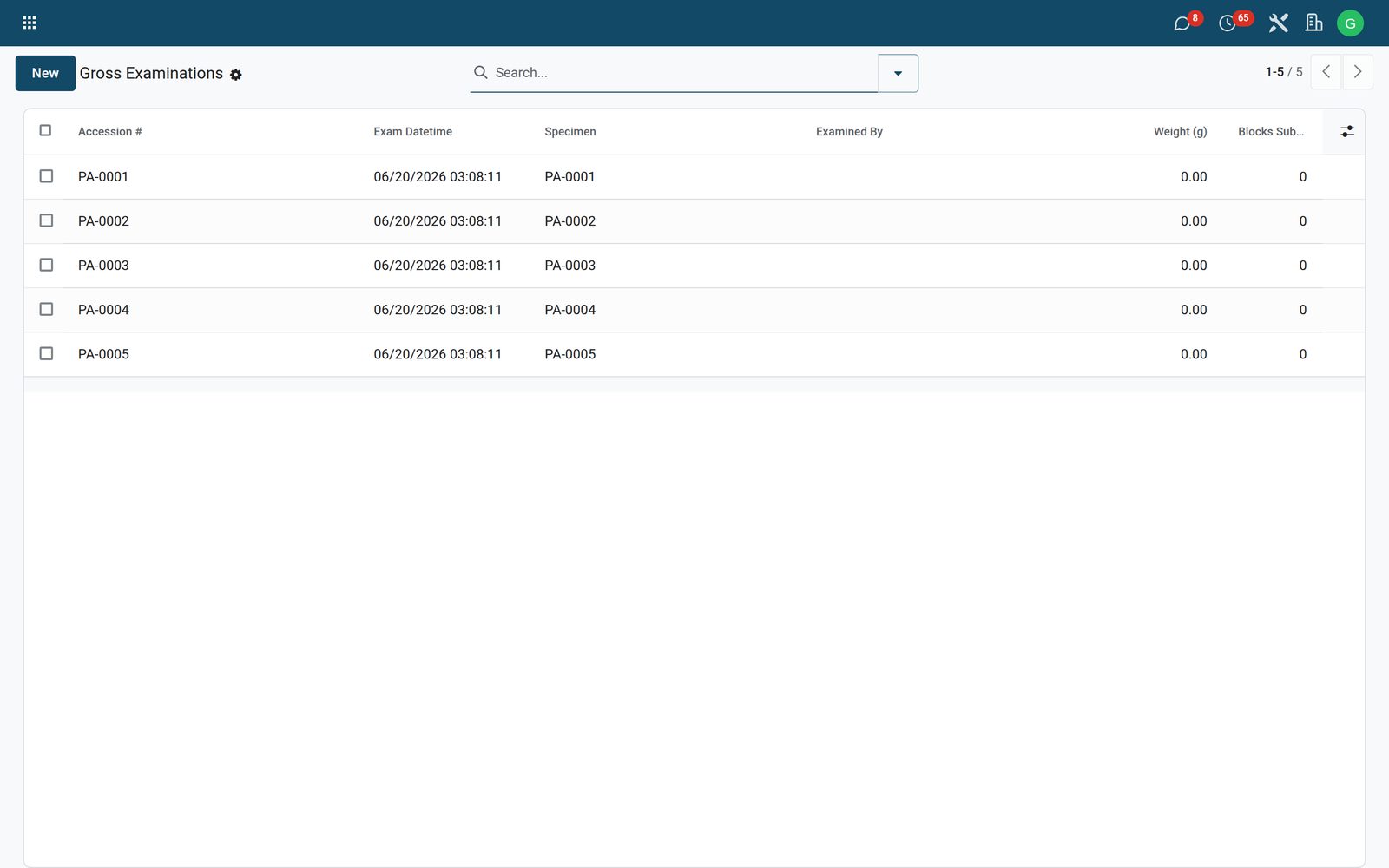This screenshot has width=1389, height=868.
Task: Select the checkbox for row PA-0005
Action: [x=46, y=353]
